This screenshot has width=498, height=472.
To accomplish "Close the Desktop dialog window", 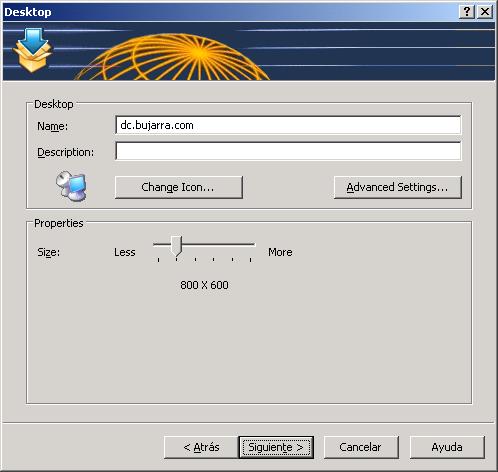I will (485, 12).
